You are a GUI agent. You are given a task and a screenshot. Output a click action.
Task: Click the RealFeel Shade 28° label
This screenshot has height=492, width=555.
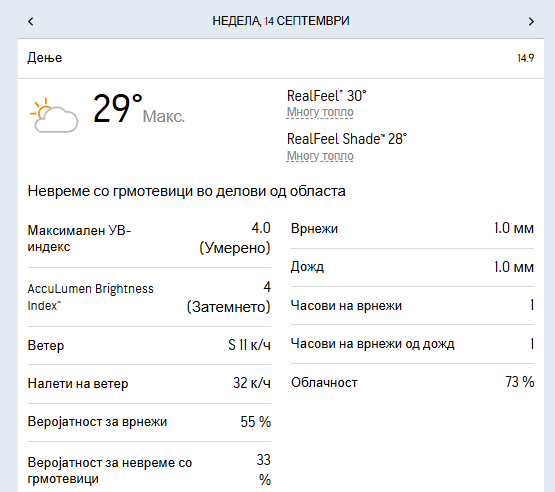[x=347, y=139]
